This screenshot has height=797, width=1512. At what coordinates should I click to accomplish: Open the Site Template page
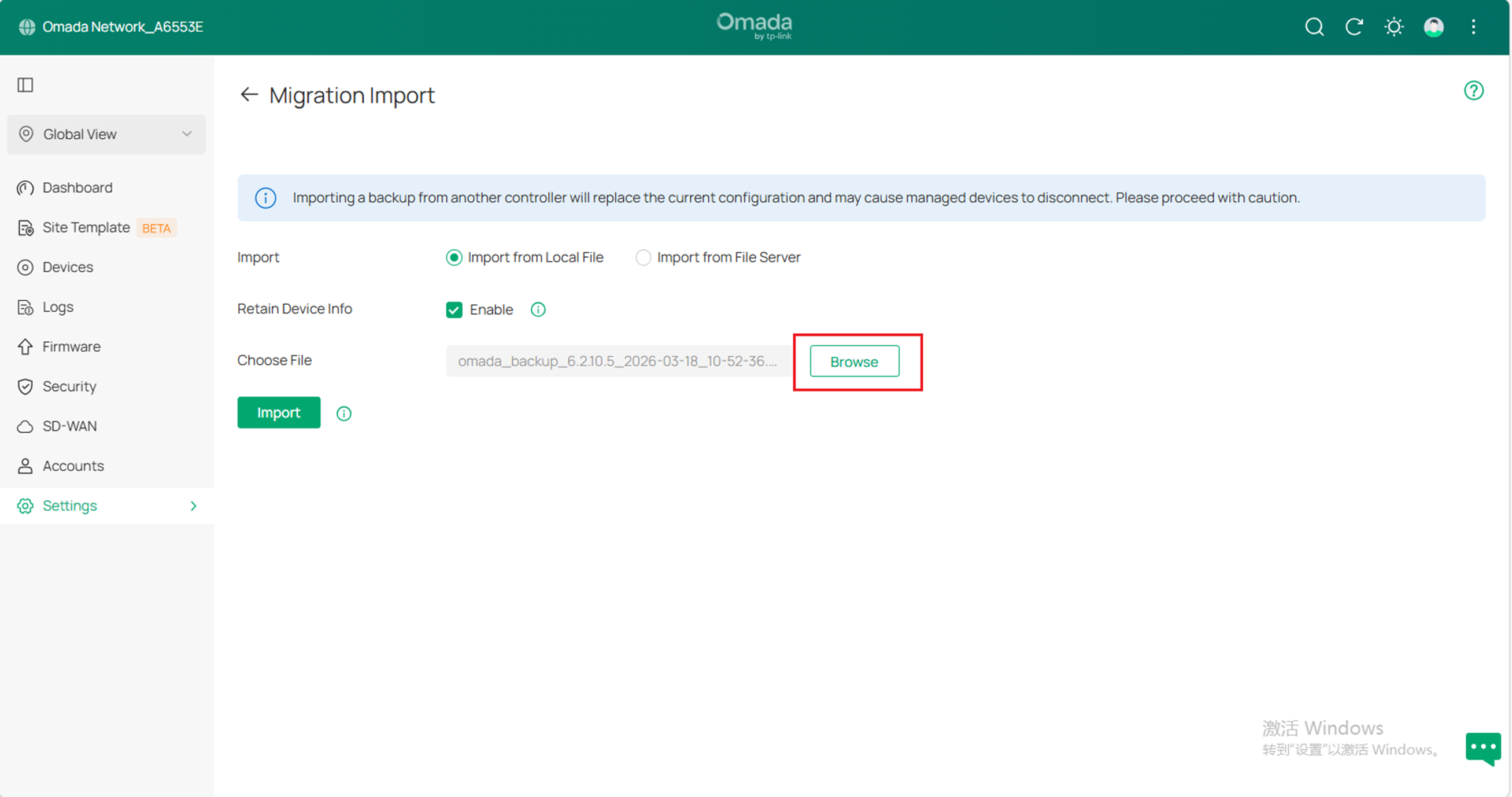pyautogui.click(x=86, y=228)
